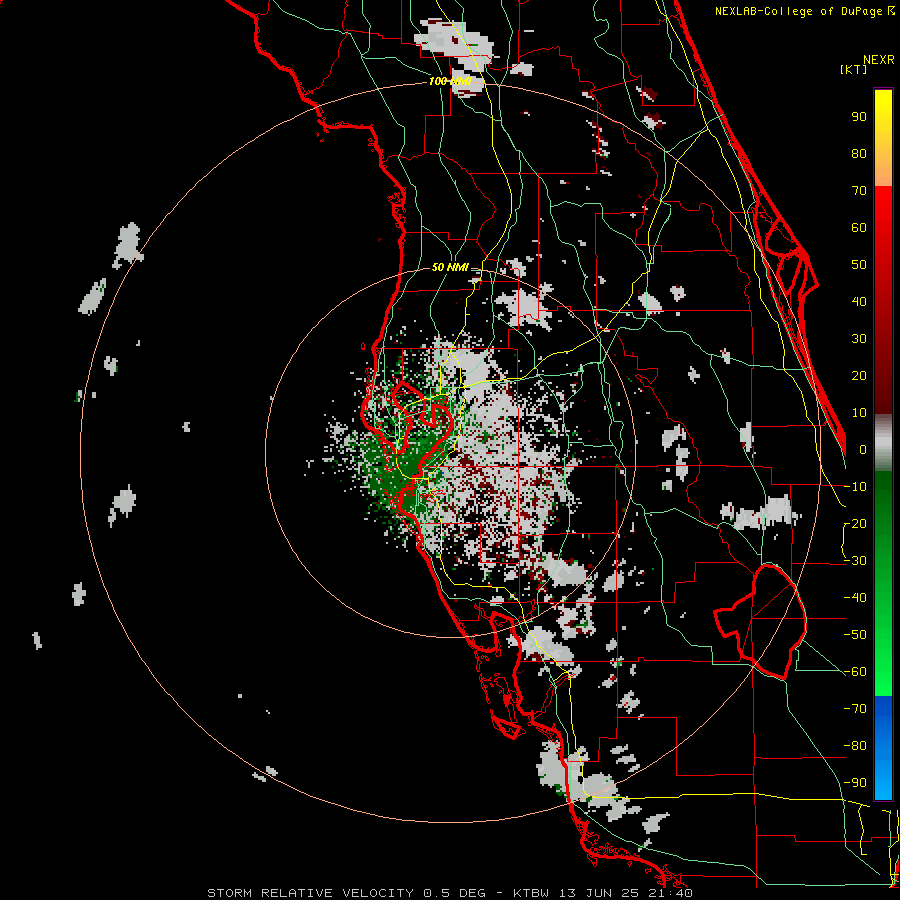The width and height of the screenshot is (900, 900).
Task: Click the 50 NMI range ring label
Action: pos(450,267)
